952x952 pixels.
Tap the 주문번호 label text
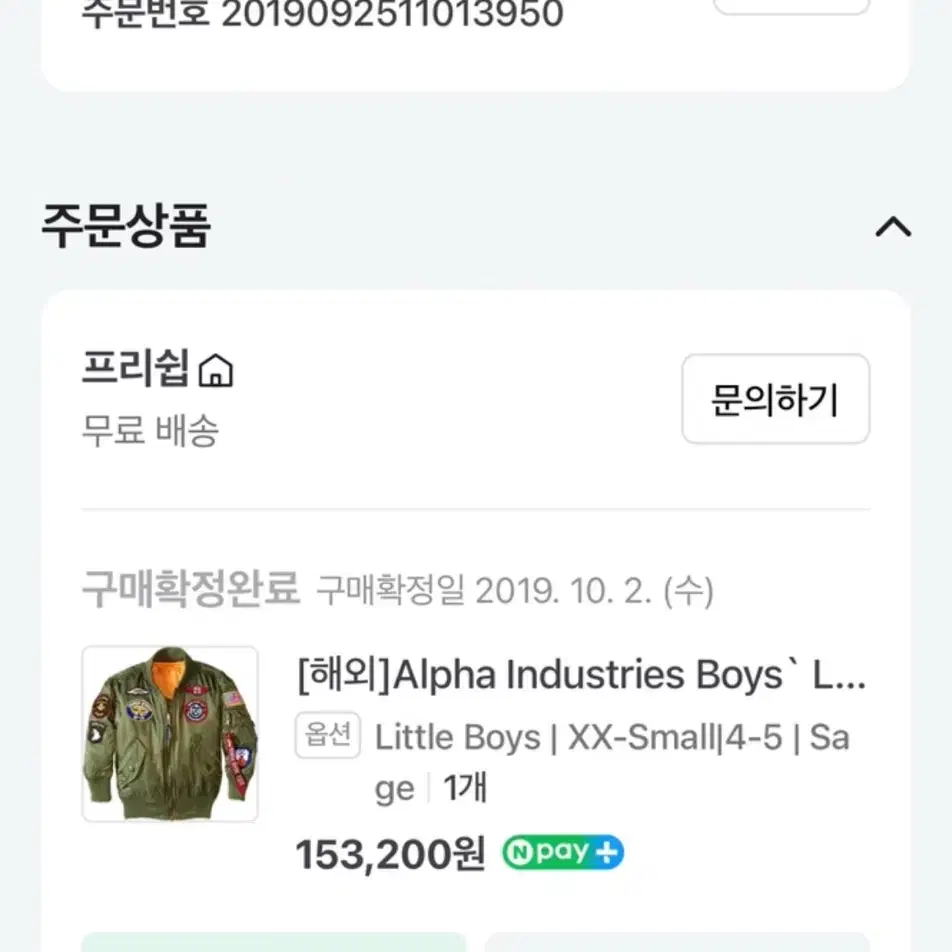(x=146, y=14)
